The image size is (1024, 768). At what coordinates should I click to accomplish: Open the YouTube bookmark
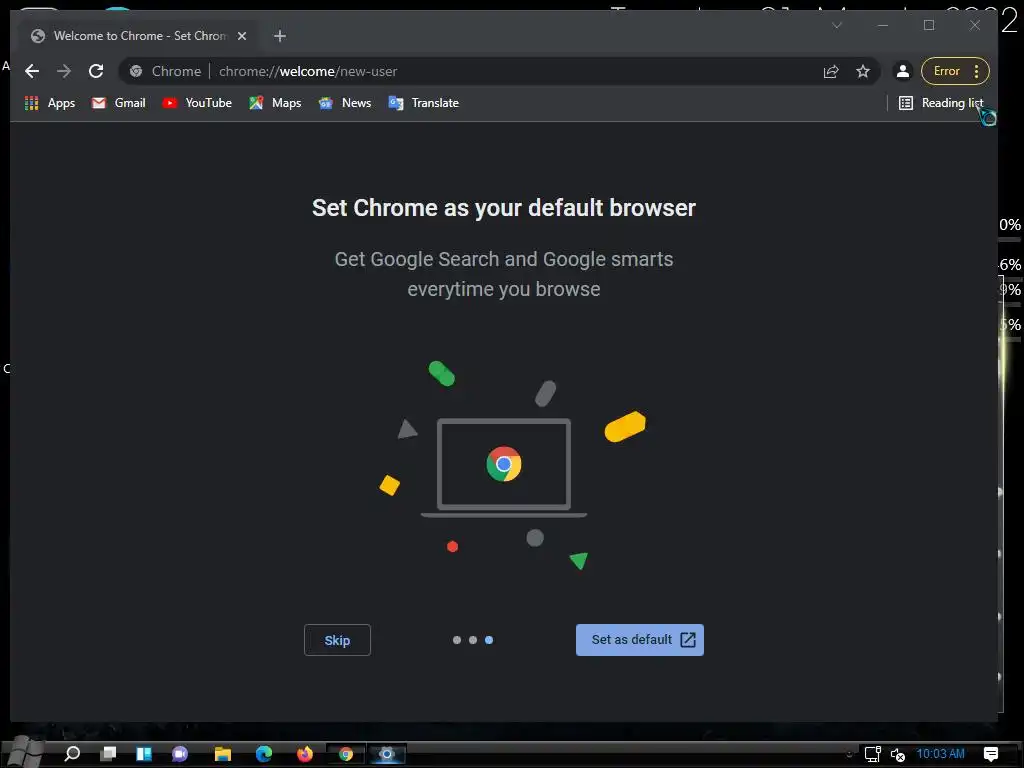pos(197,103)
